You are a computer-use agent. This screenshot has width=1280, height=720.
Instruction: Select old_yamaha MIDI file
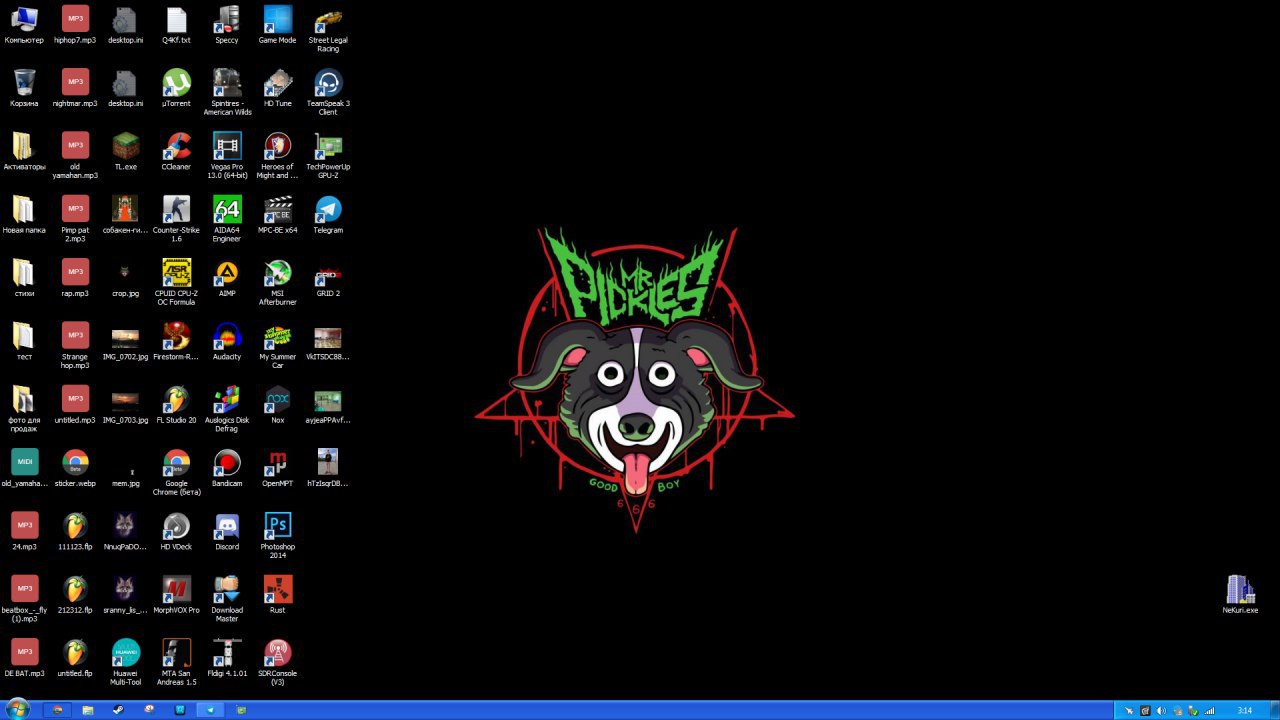tap(24, 468)
